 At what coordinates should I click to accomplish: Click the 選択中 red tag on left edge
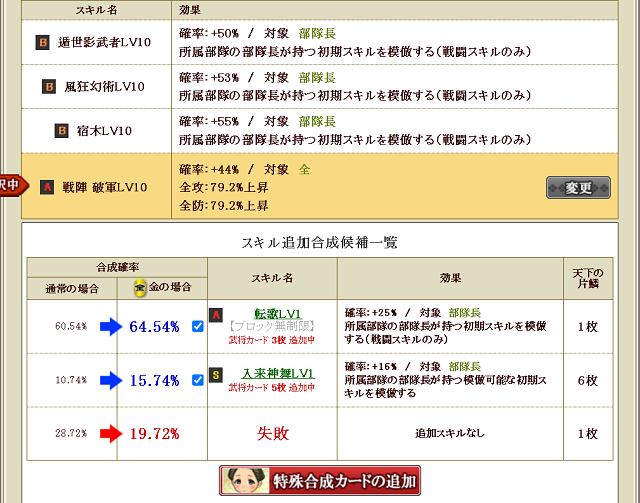(10, 186)
